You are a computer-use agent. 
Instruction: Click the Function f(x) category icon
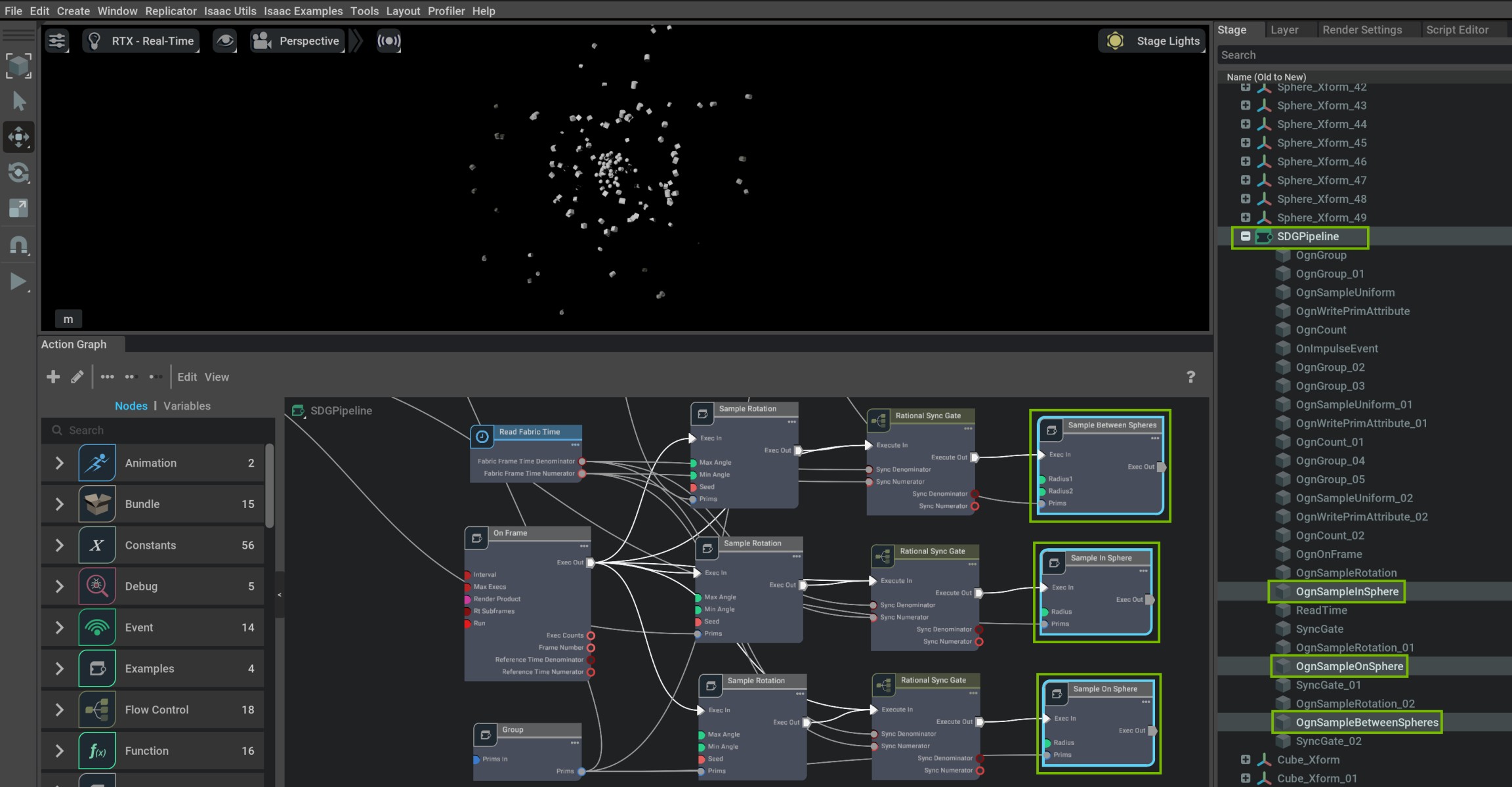click(97, 751)
